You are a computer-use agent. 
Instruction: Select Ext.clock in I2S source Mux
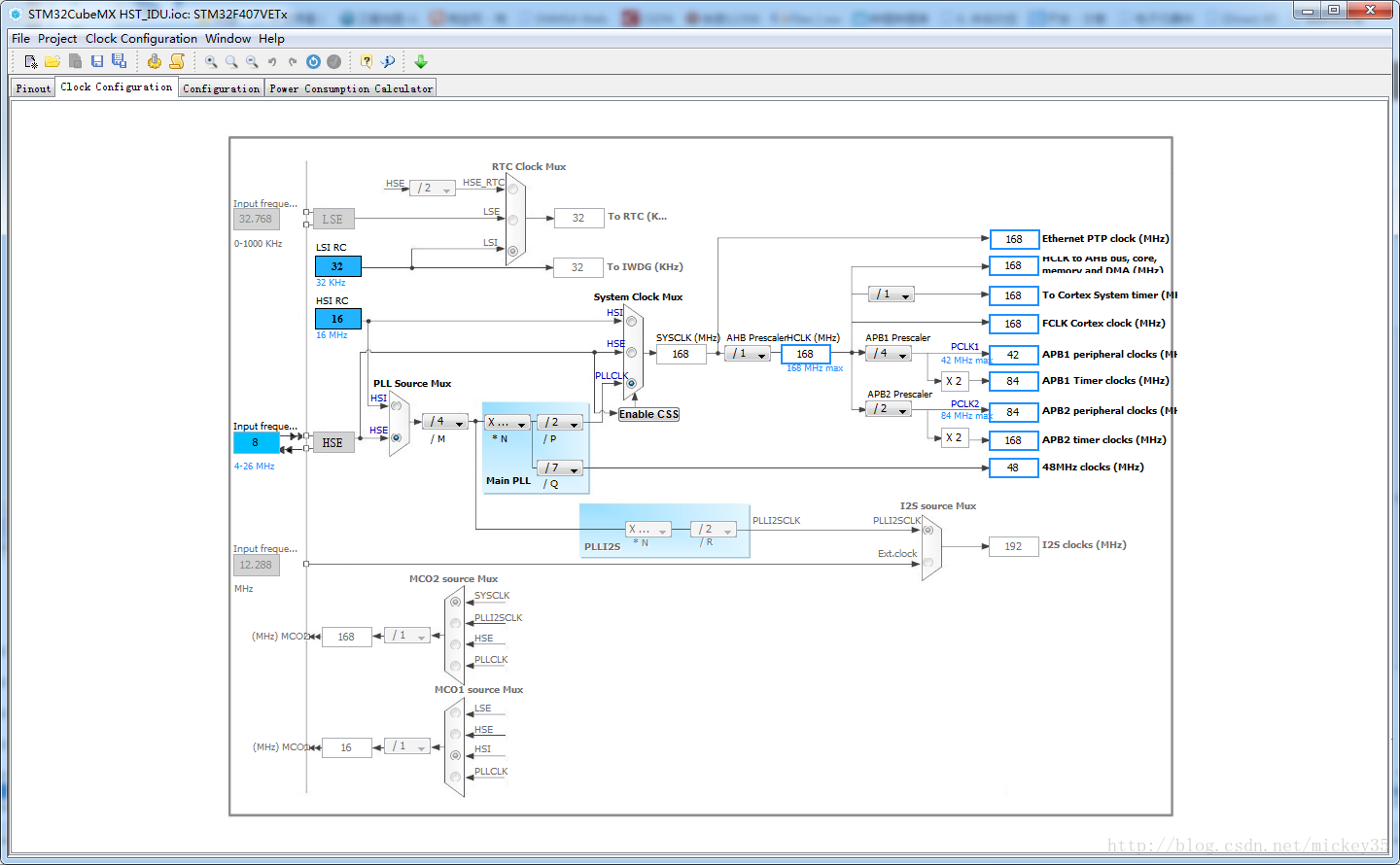[927, 562]
